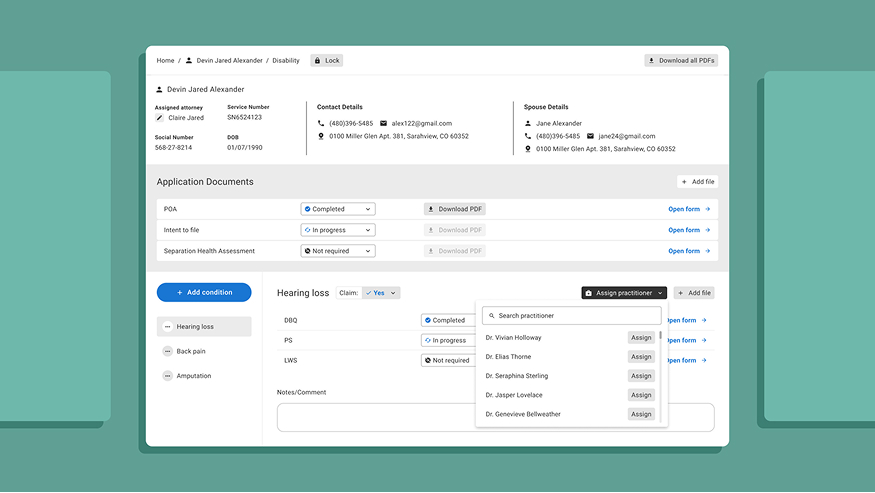Click practitioner list scrollbar
This screenshot has width=875, height=493.
[x=661, y=335]
